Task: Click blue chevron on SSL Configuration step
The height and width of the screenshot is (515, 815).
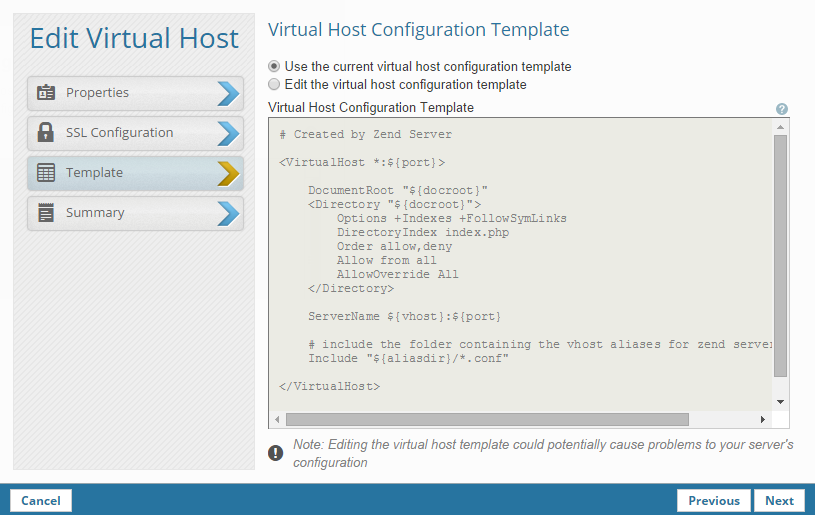Action: [x=228, y=133]
